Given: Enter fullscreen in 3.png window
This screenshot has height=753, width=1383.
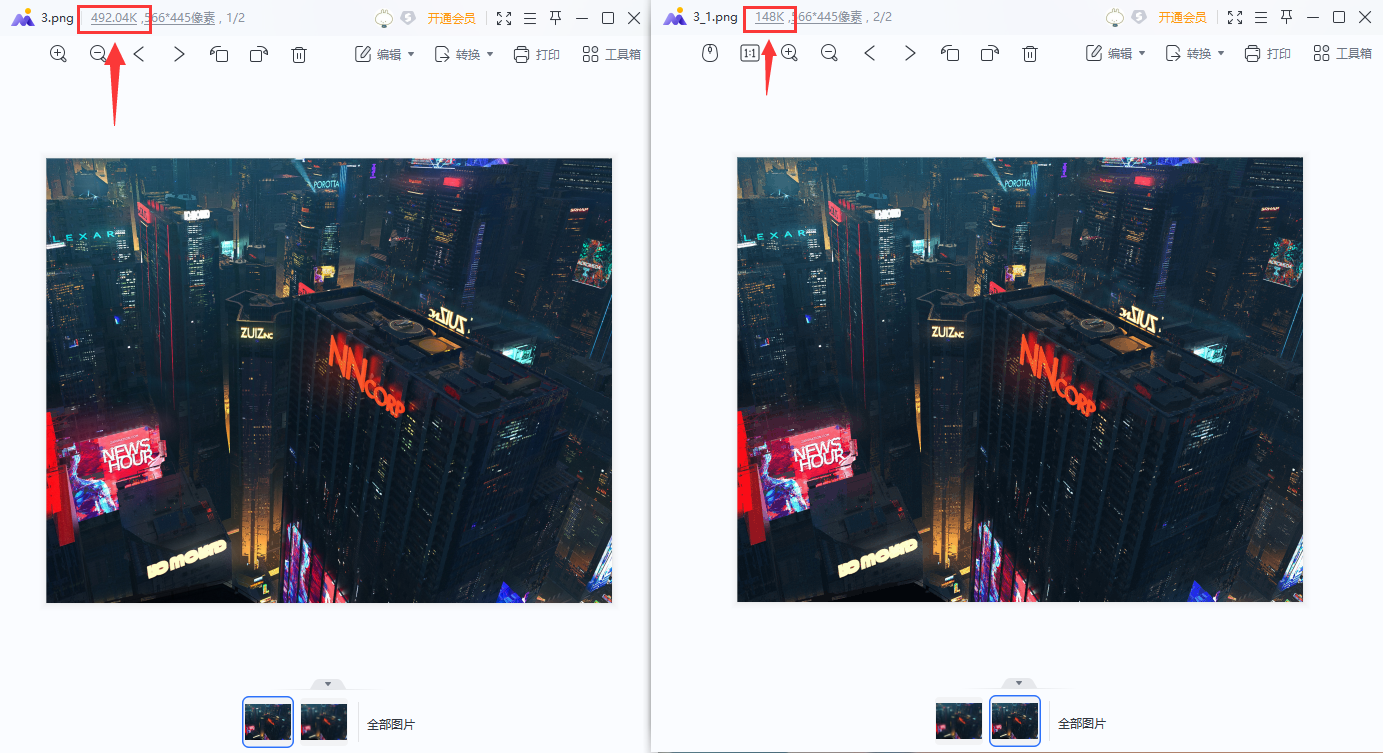Looking at the screenshot, I should pyautogui.click(x=504, y=18).
